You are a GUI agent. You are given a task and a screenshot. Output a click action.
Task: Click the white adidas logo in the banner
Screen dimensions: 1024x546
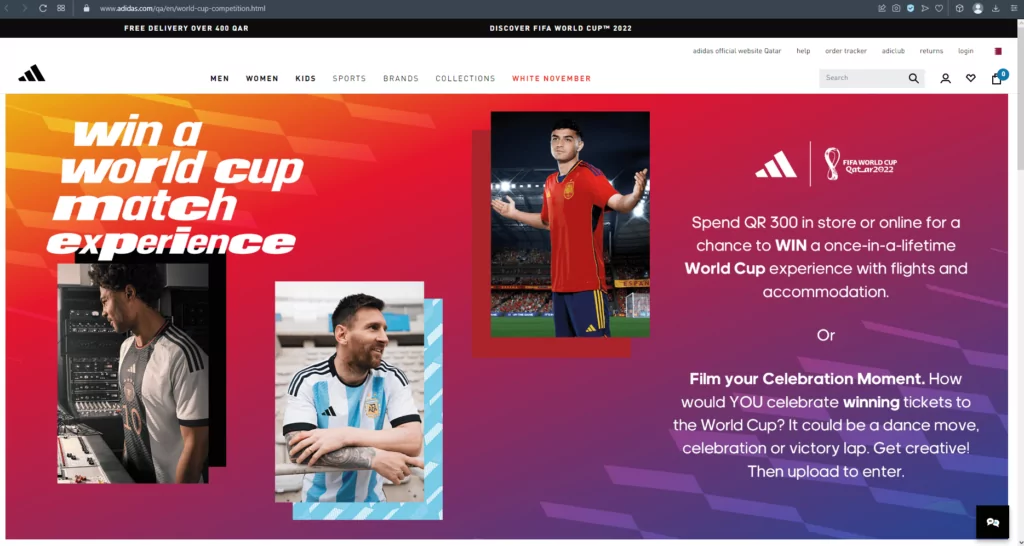(776, 164)
